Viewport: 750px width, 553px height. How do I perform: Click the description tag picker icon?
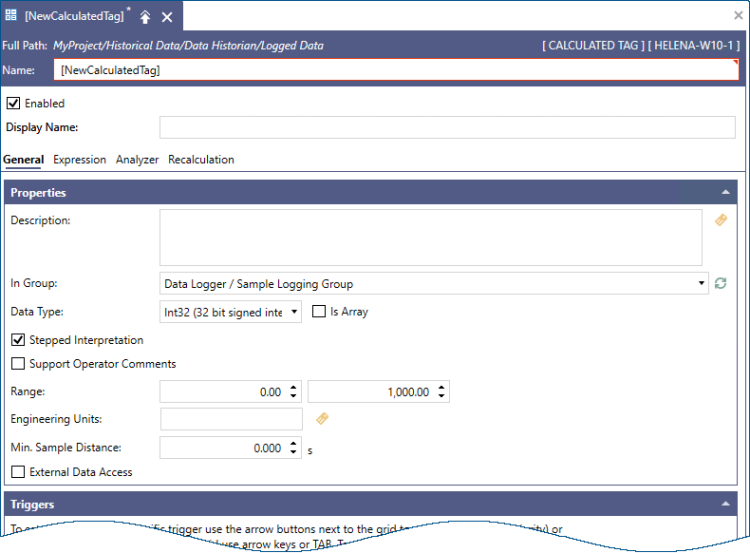pyautogui.click(x=721, y=220)
